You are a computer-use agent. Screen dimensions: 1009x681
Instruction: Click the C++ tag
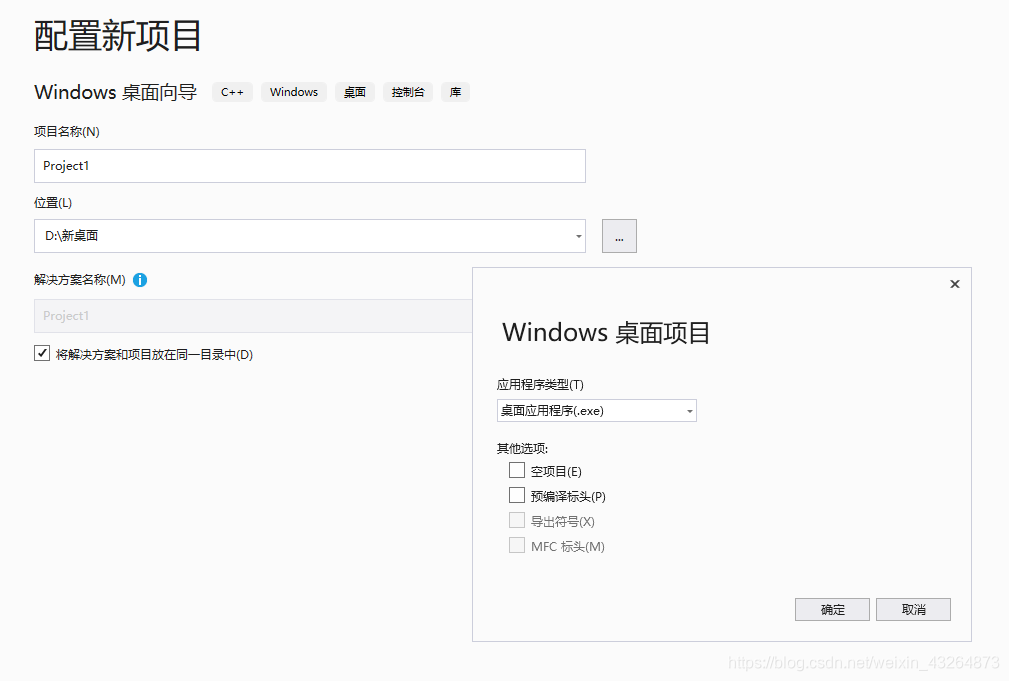(x=232, y=92)
